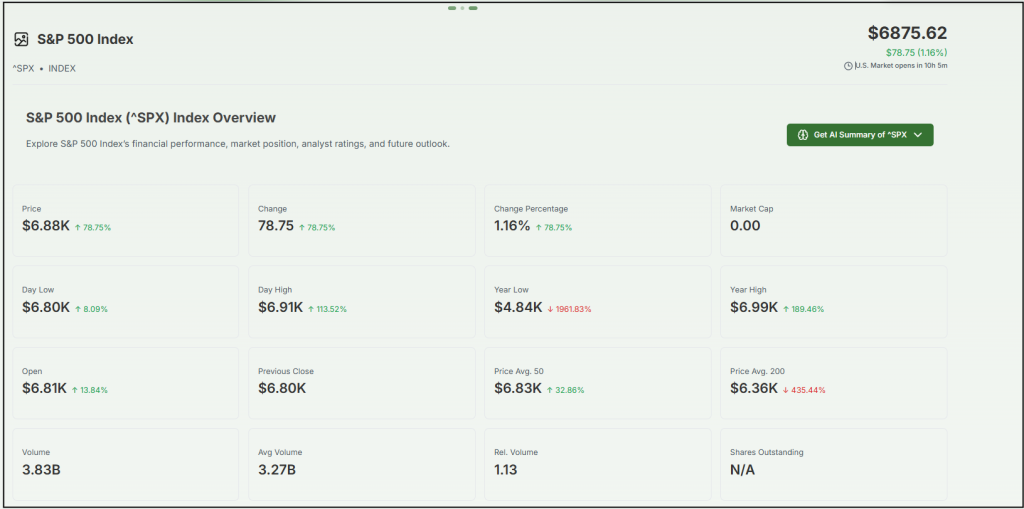1024x509 pixels.
Task: Select the Previous Close card
Action: point(361,381)
